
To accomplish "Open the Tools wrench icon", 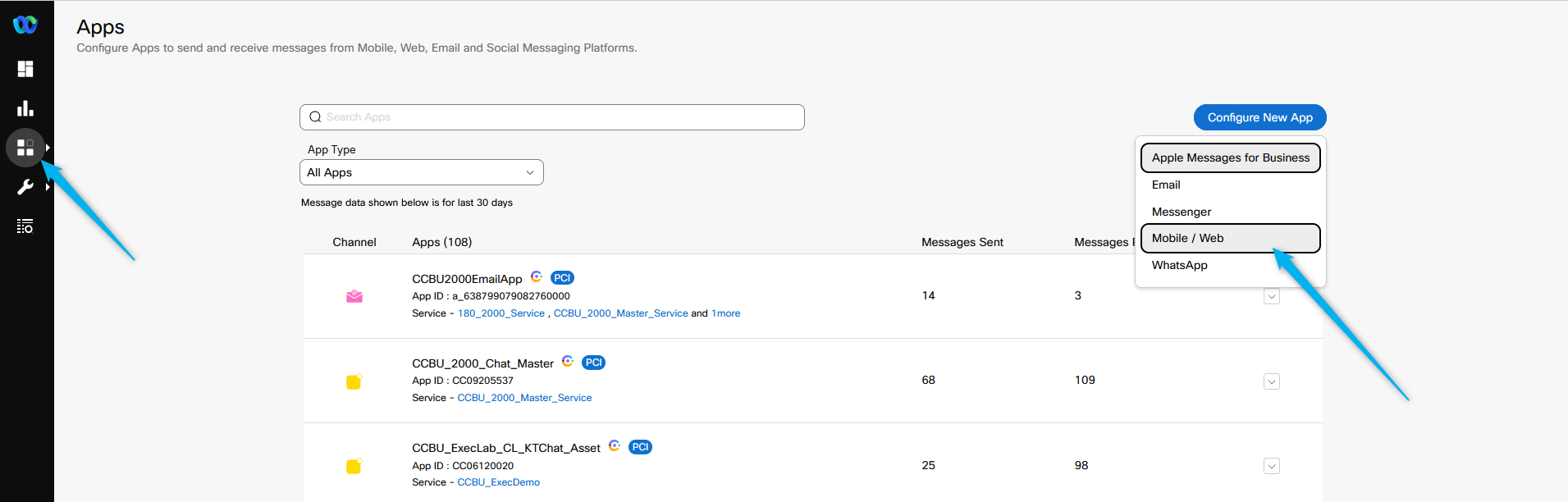I will tap(25, 187).
